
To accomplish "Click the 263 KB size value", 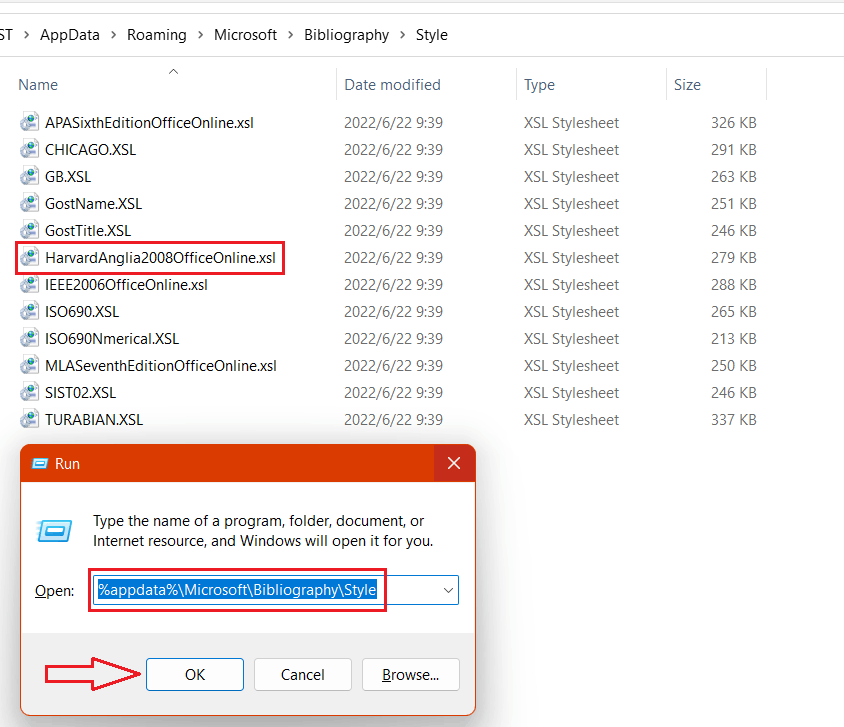I will [734, 177].
